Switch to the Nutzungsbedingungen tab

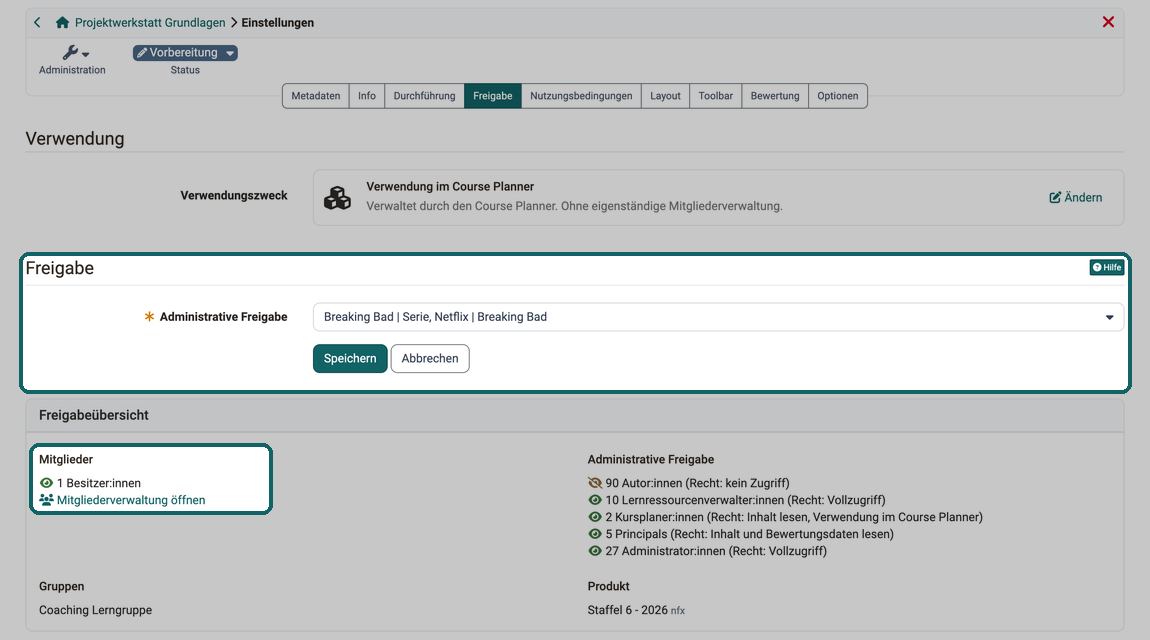click(581, 96)
